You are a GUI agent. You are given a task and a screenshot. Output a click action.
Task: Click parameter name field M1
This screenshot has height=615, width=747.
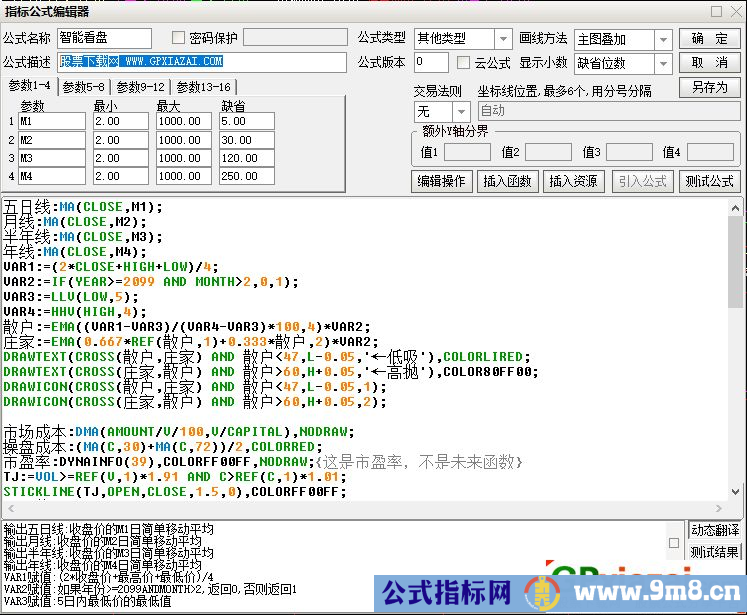pyautogui.click(x=51, y=121)
